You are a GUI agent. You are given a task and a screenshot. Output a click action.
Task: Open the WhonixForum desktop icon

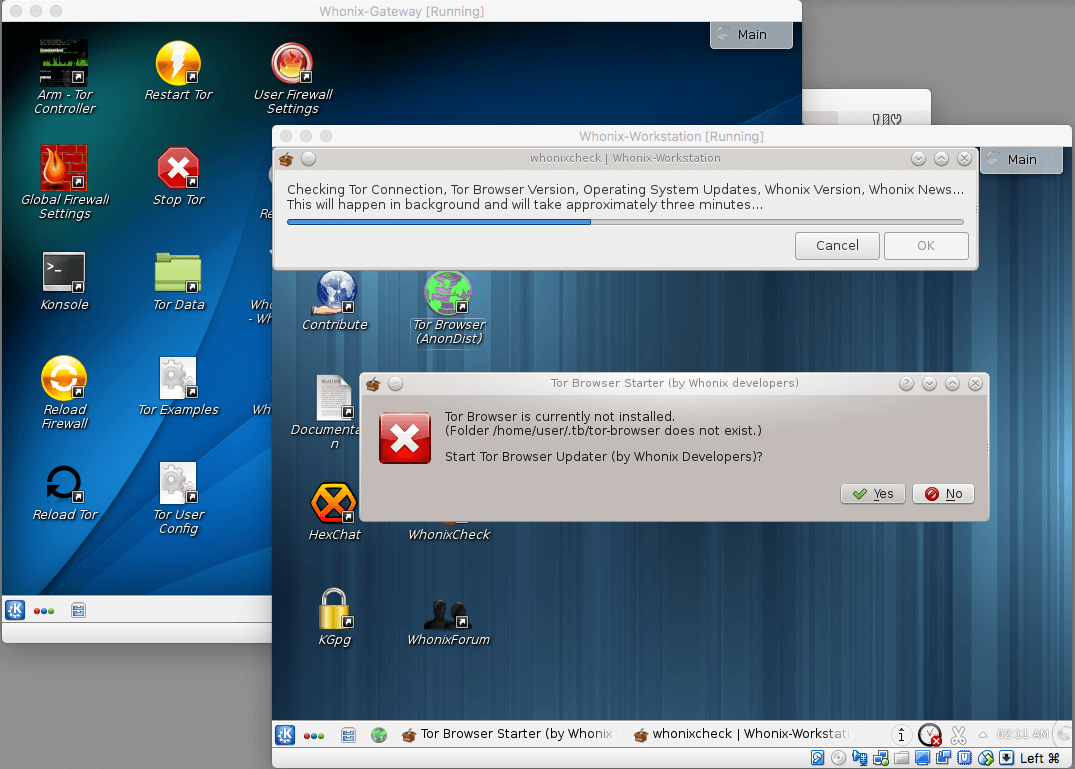tap(448, 622)
